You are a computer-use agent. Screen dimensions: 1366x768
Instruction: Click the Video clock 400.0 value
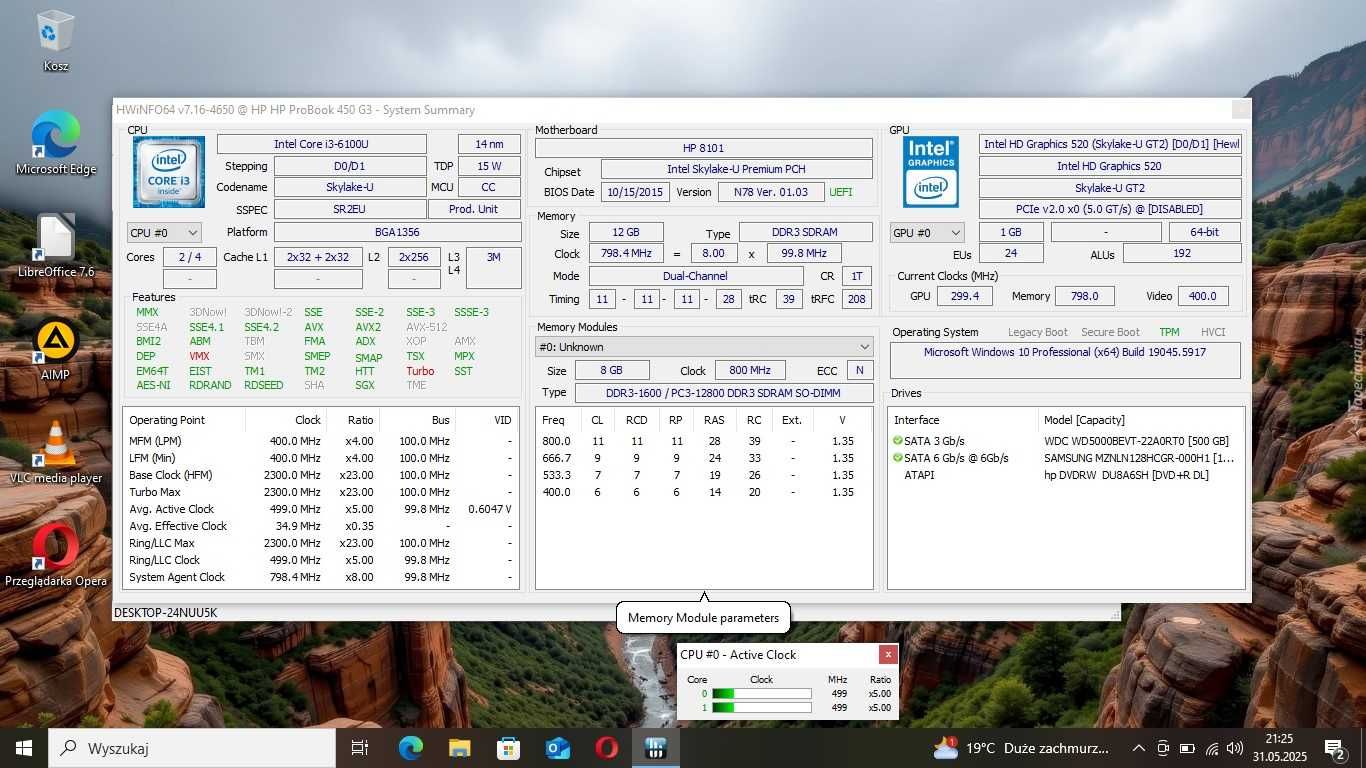click(x=1203, y=296)
